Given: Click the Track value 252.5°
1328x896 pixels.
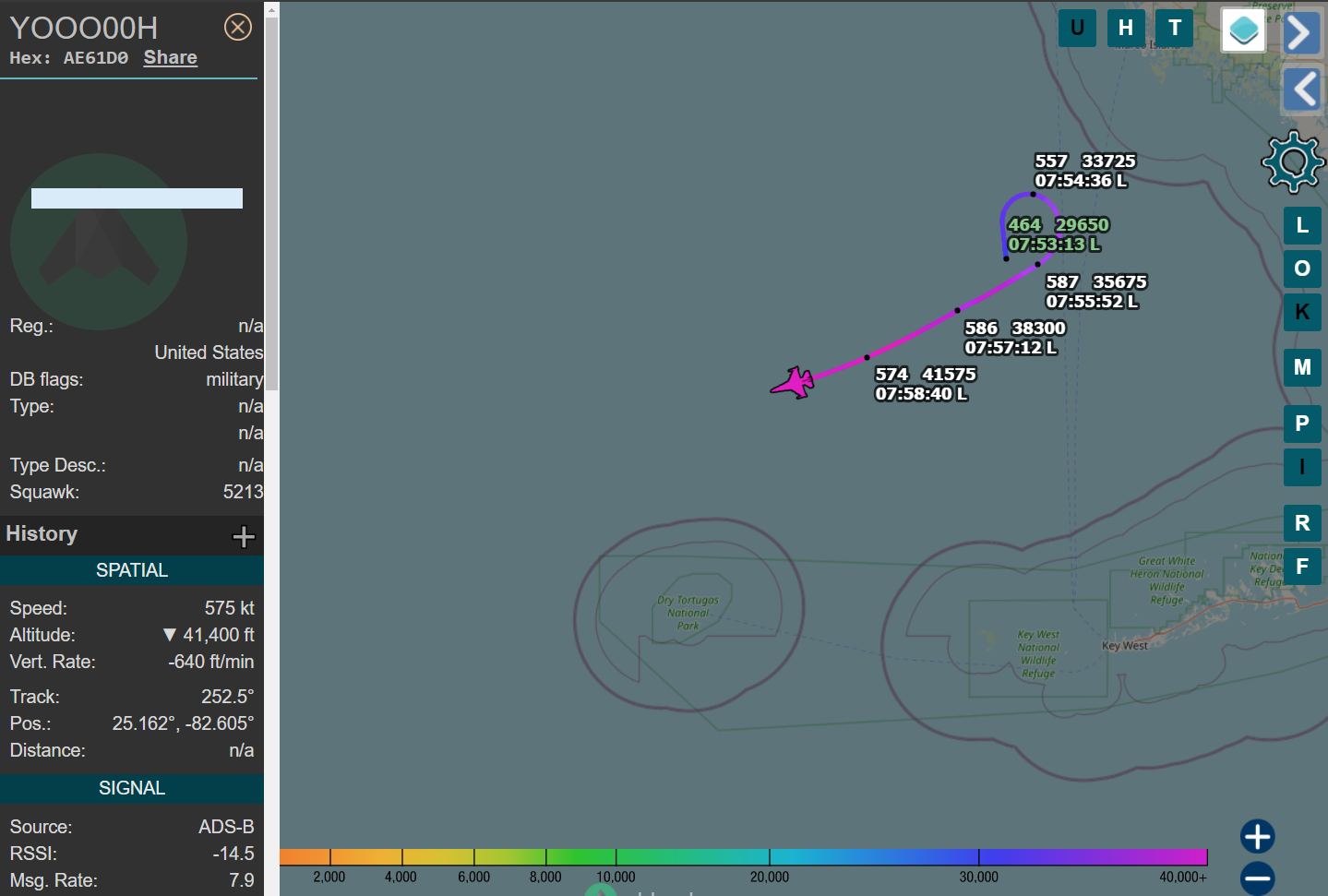Looking at the screenshot, I should click(228, 697).
